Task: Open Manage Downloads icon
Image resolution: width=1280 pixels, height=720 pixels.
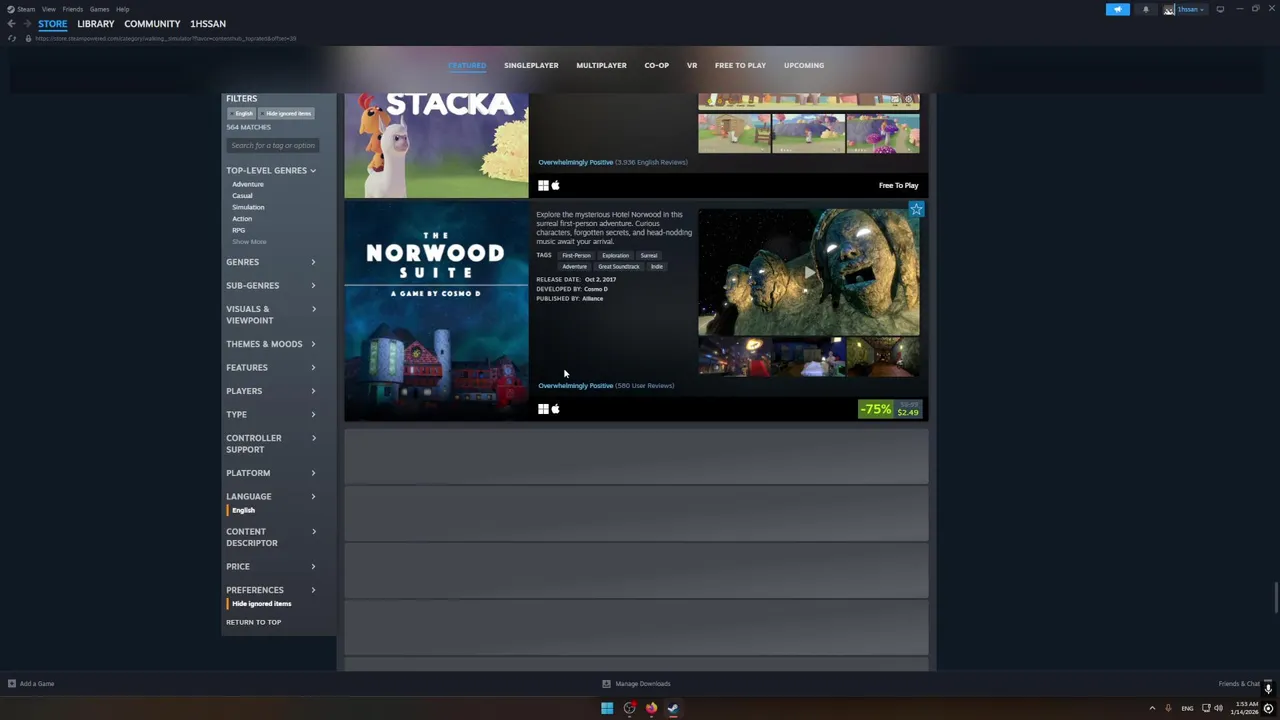Action: 606,684
